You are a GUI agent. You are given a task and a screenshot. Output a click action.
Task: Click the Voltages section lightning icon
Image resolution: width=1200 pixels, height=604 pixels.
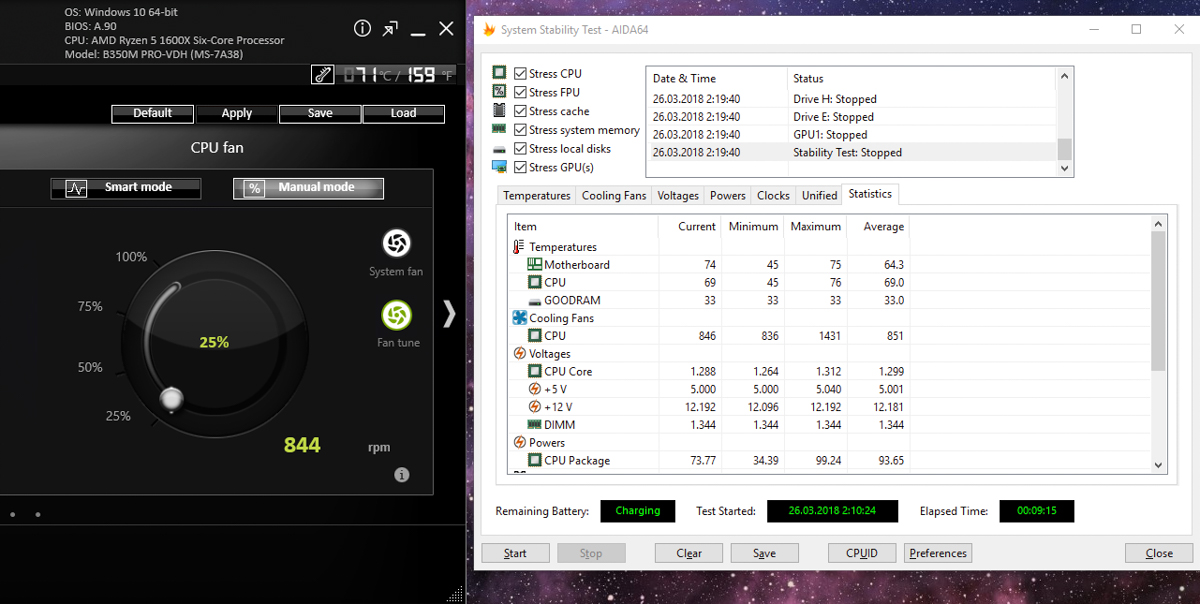[519, 354]
